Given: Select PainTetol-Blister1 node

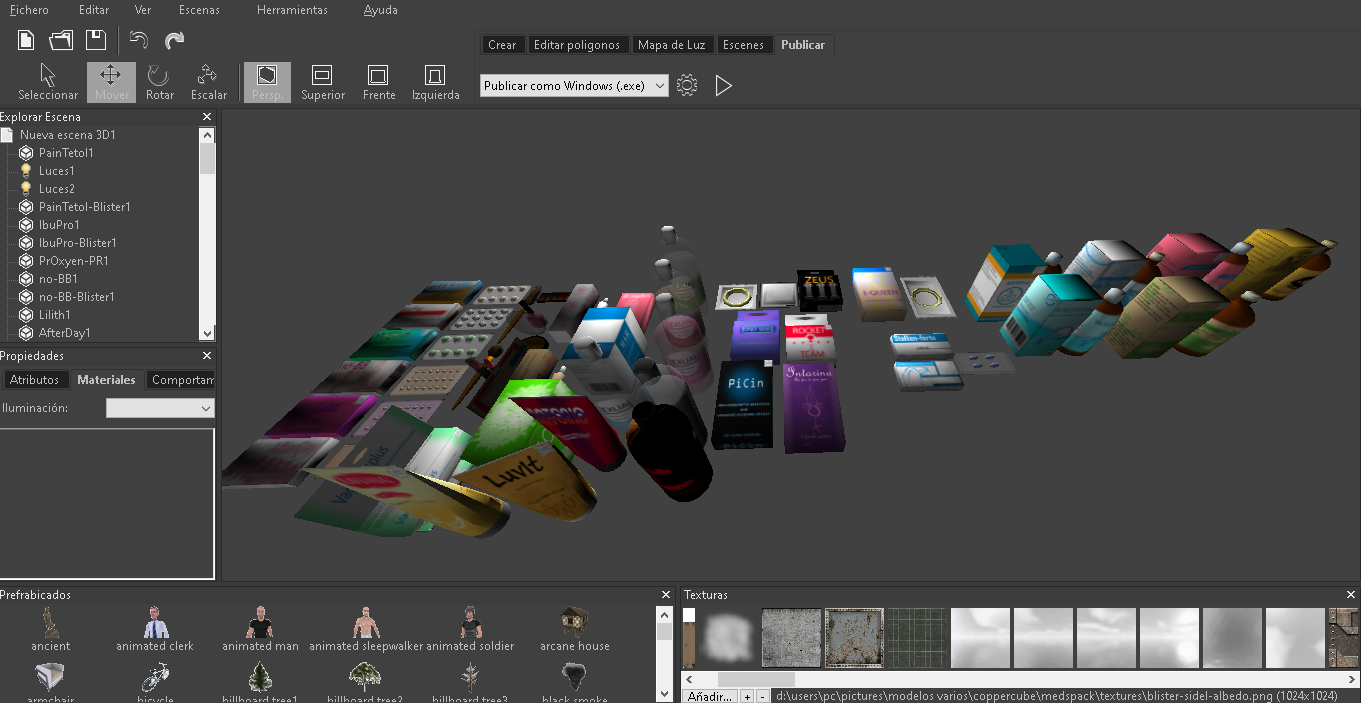Looking at the screenshot, I should tap(84, 207).
